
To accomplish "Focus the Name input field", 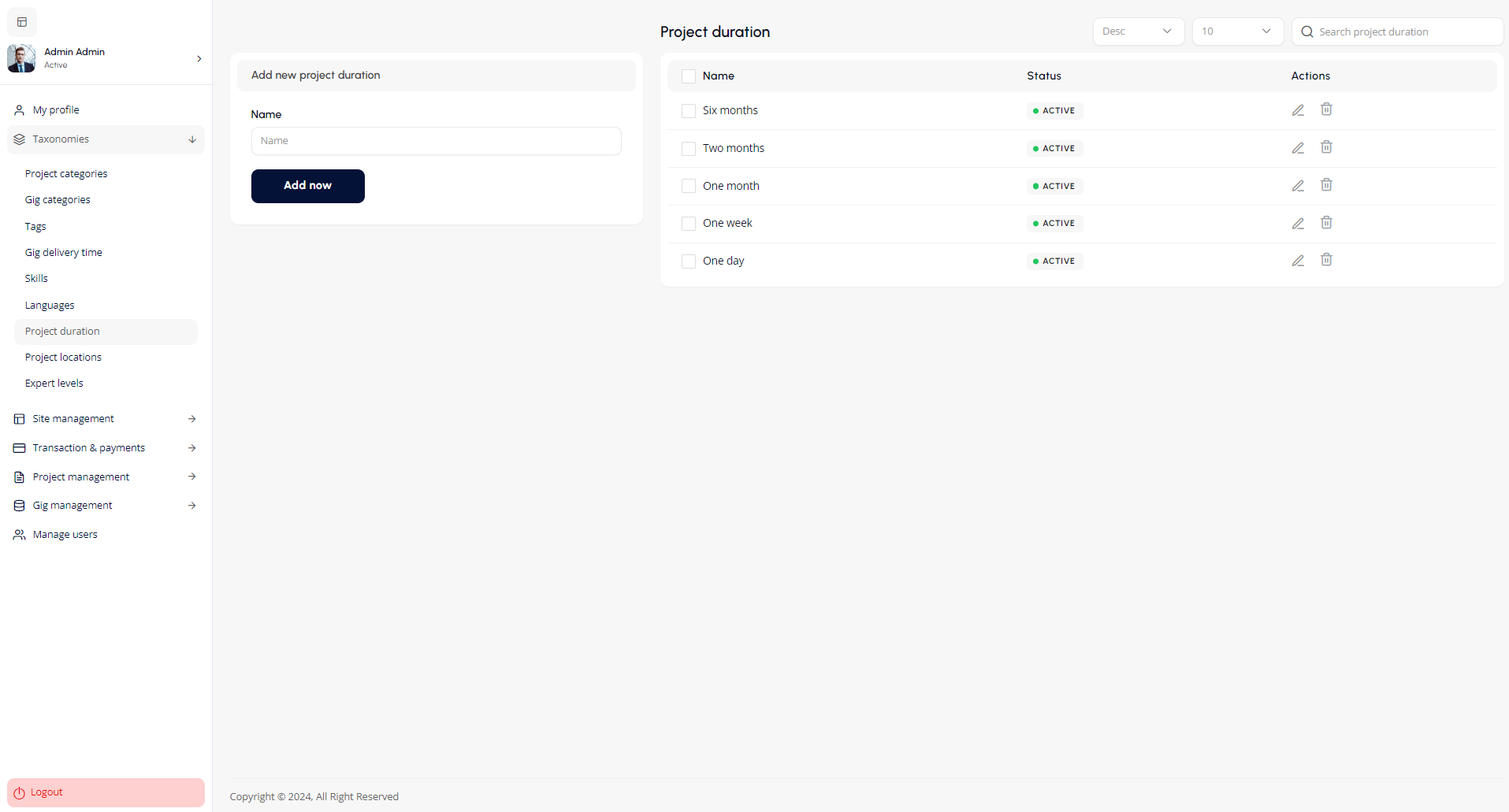I will (x=436, y=141).
